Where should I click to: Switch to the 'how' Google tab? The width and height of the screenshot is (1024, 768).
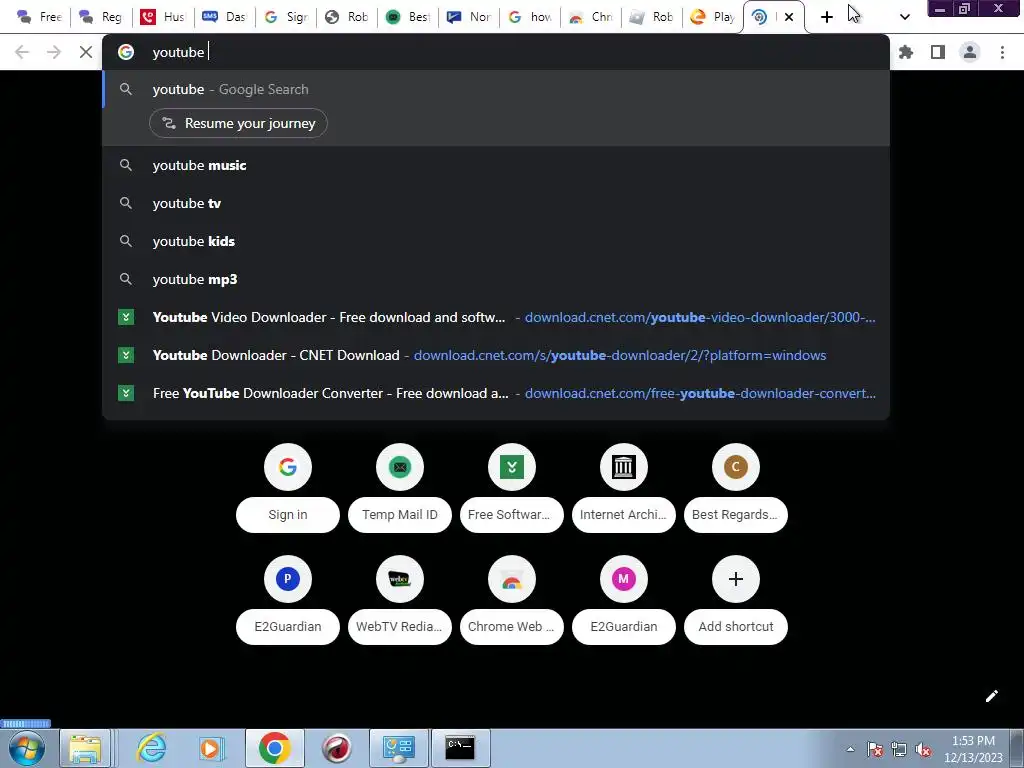click(530, 17)
